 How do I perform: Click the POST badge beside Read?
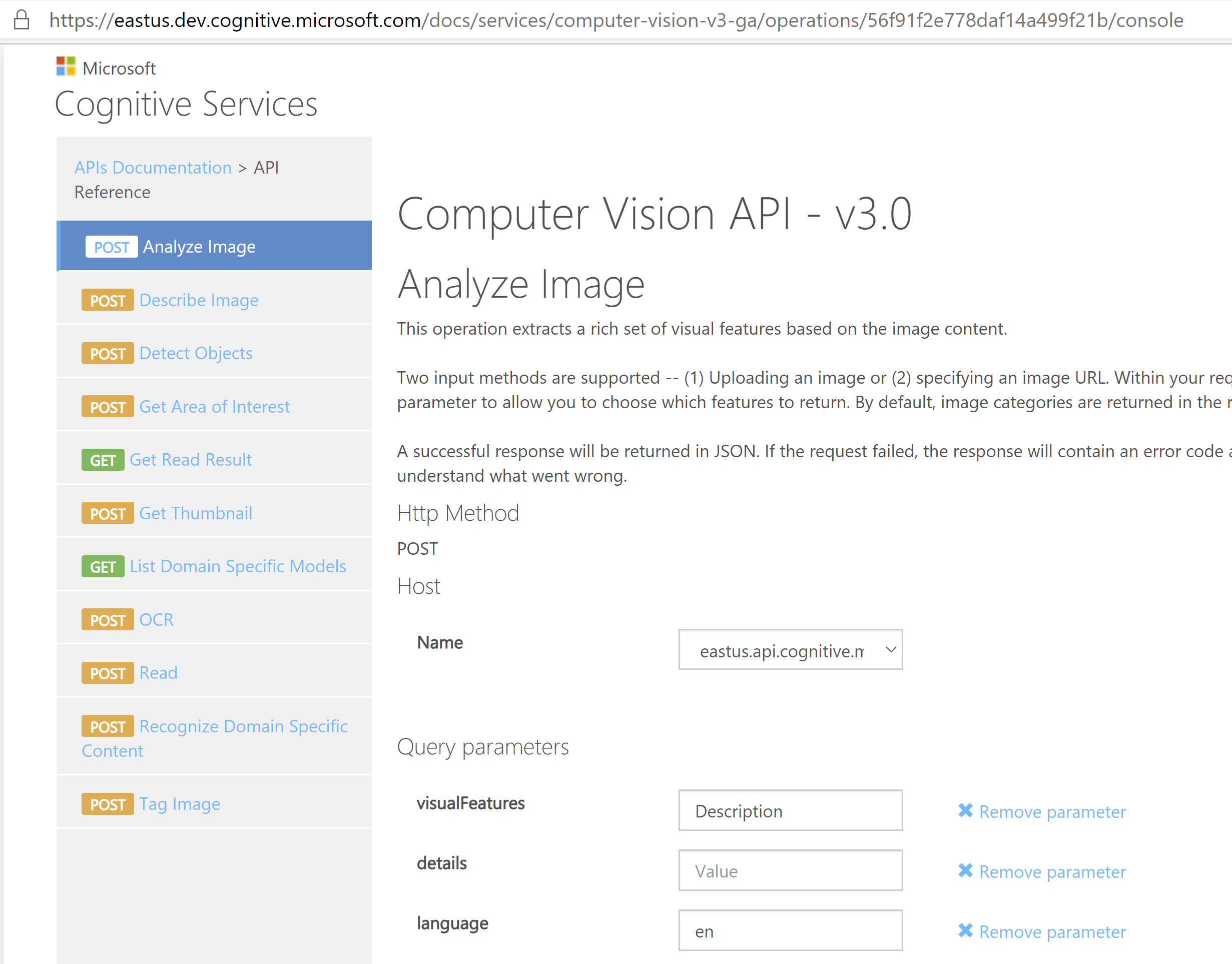tap(108, 673)
